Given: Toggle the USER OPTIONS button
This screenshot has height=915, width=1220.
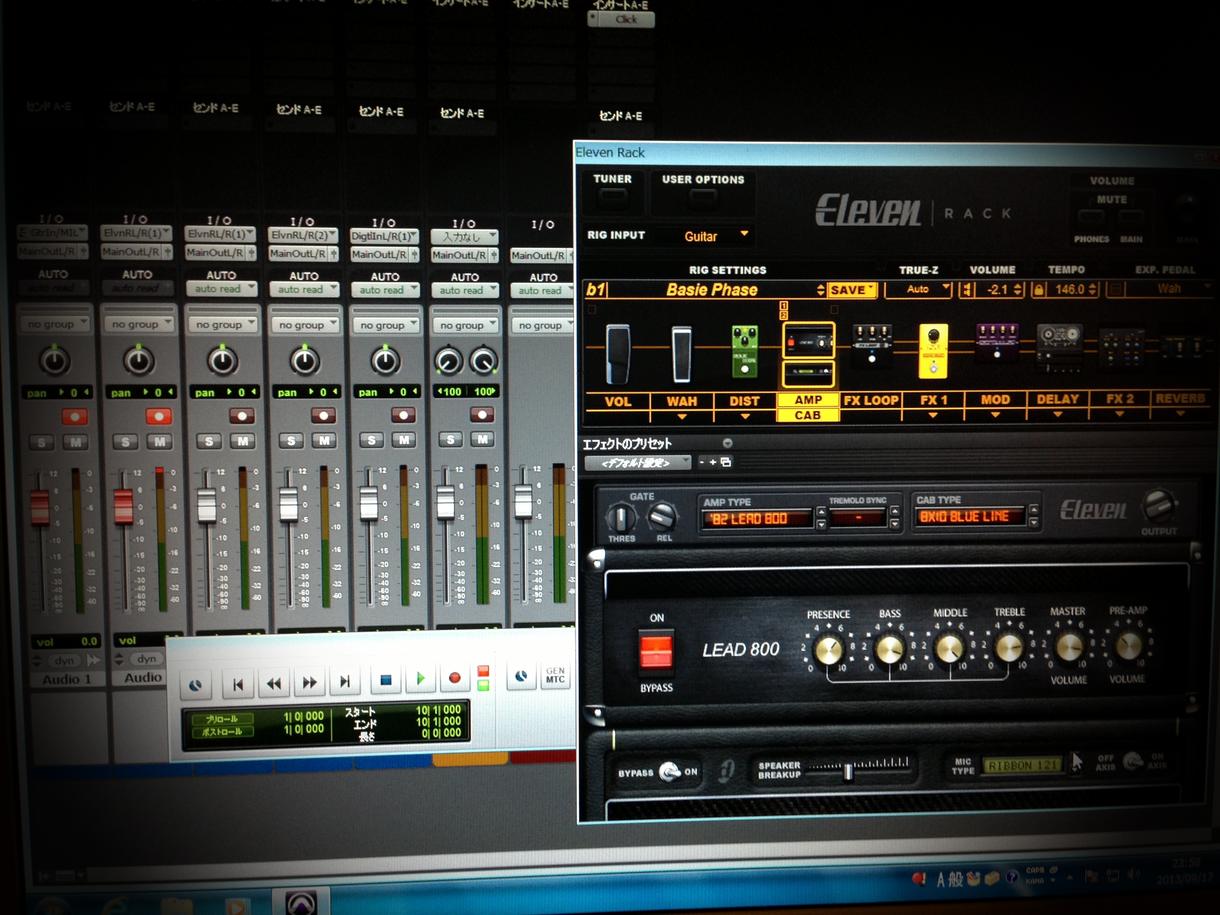Looking at the screenshot, I should coord(703,198).
